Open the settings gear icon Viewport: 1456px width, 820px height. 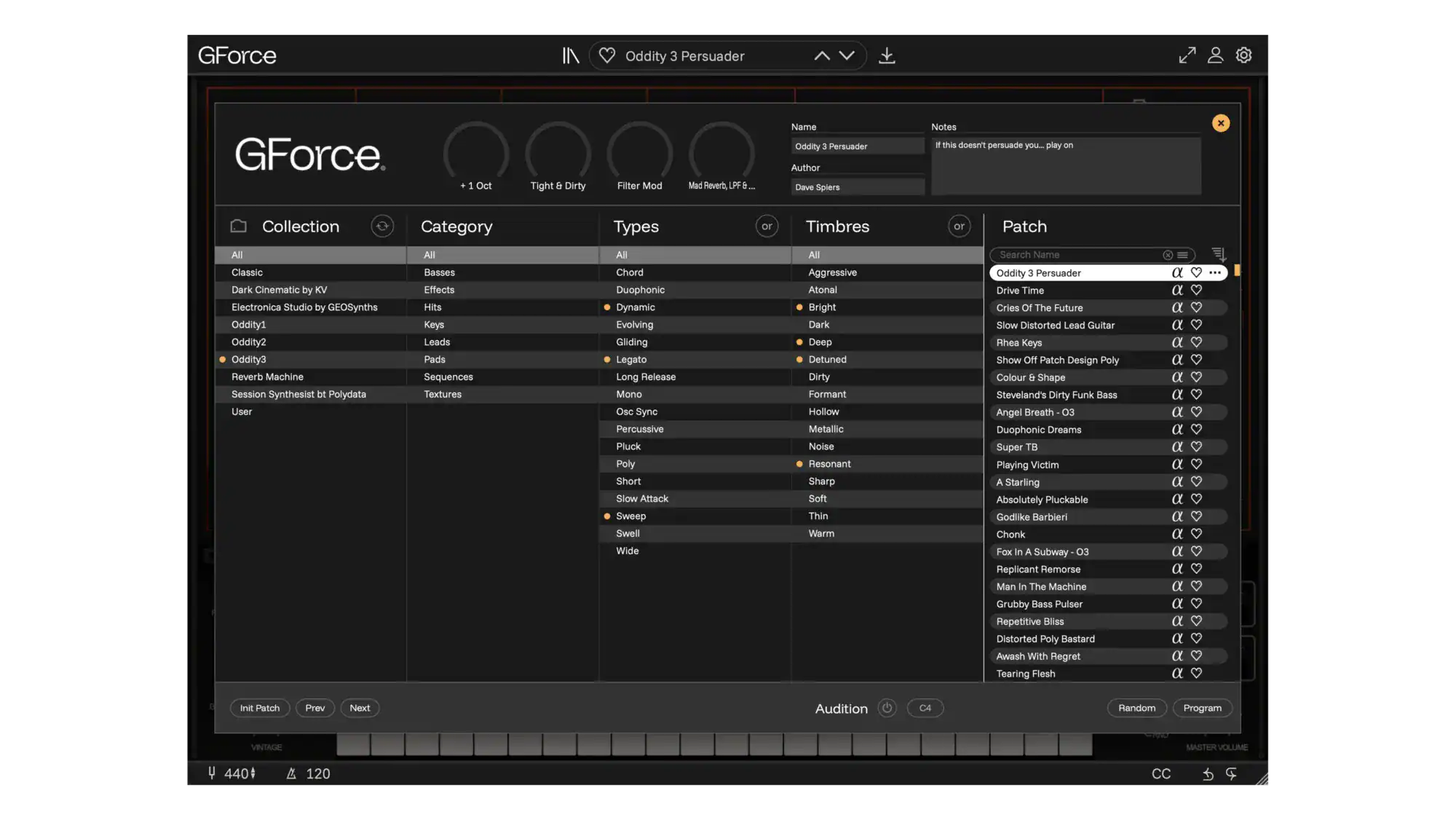coord(1244,55)
